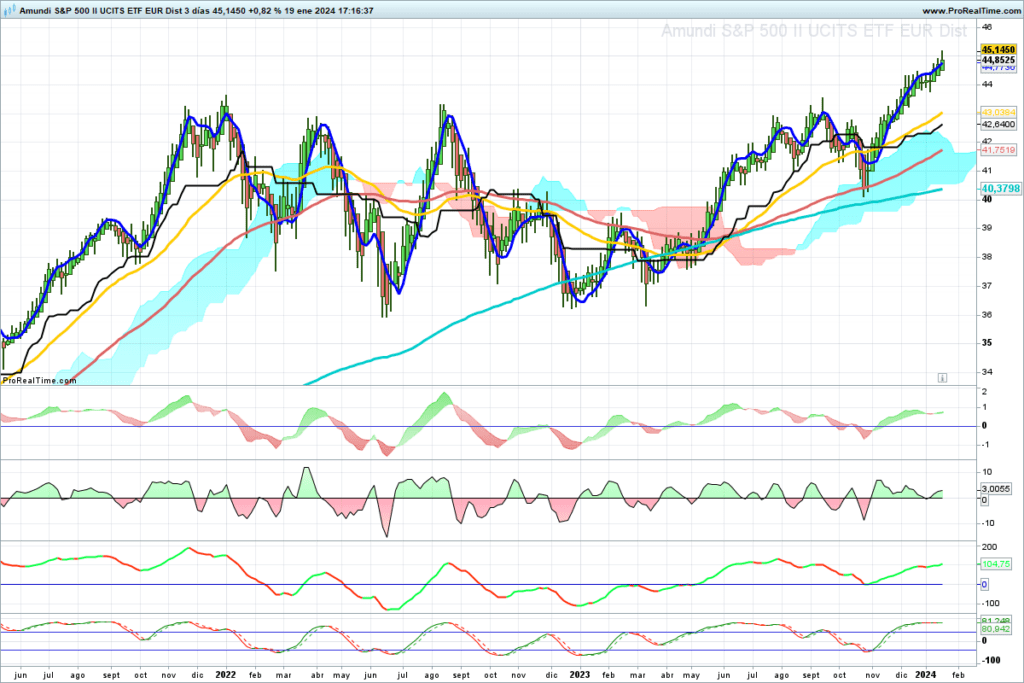Click the small info icon in price panel
Screen dimensions: 1024x683
(942, 377)
